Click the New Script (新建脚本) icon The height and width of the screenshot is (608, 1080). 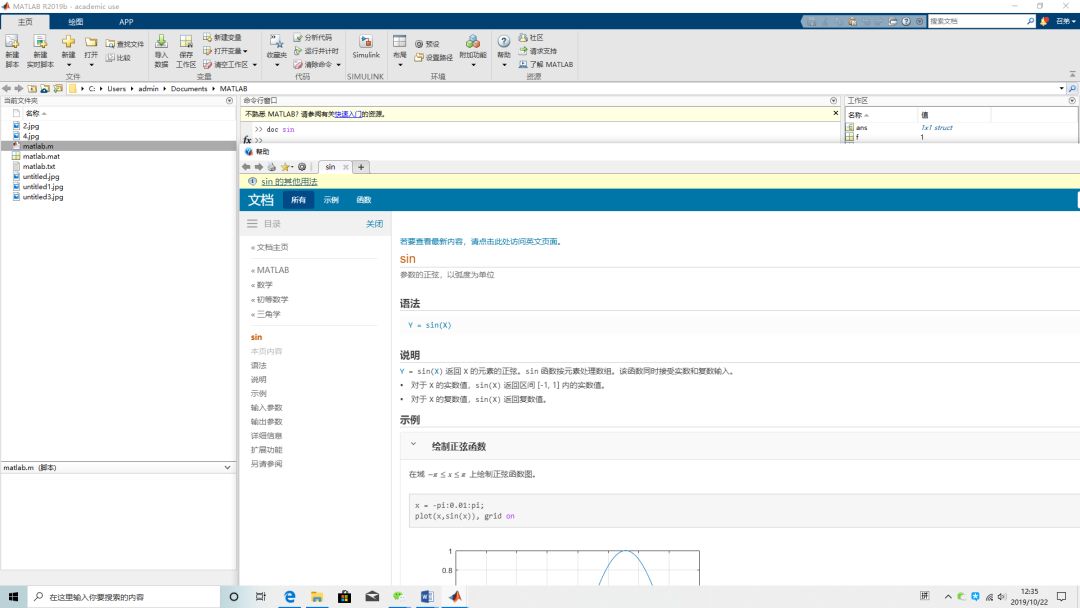12,43
